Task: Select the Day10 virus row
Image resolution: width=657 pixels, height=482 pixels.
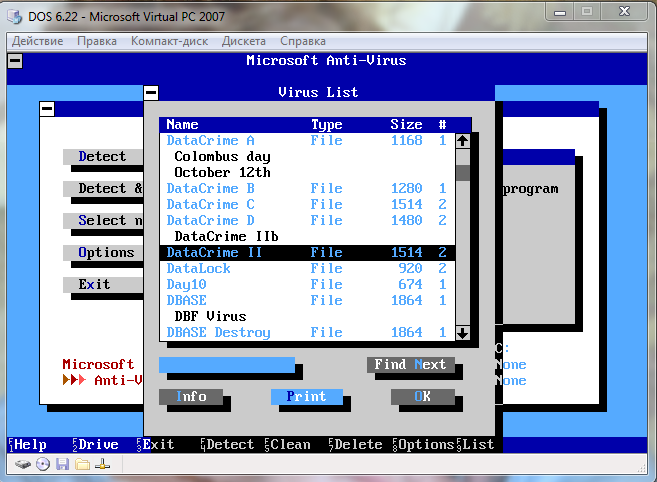Action: pyautogui.click(x=307, y=285)
